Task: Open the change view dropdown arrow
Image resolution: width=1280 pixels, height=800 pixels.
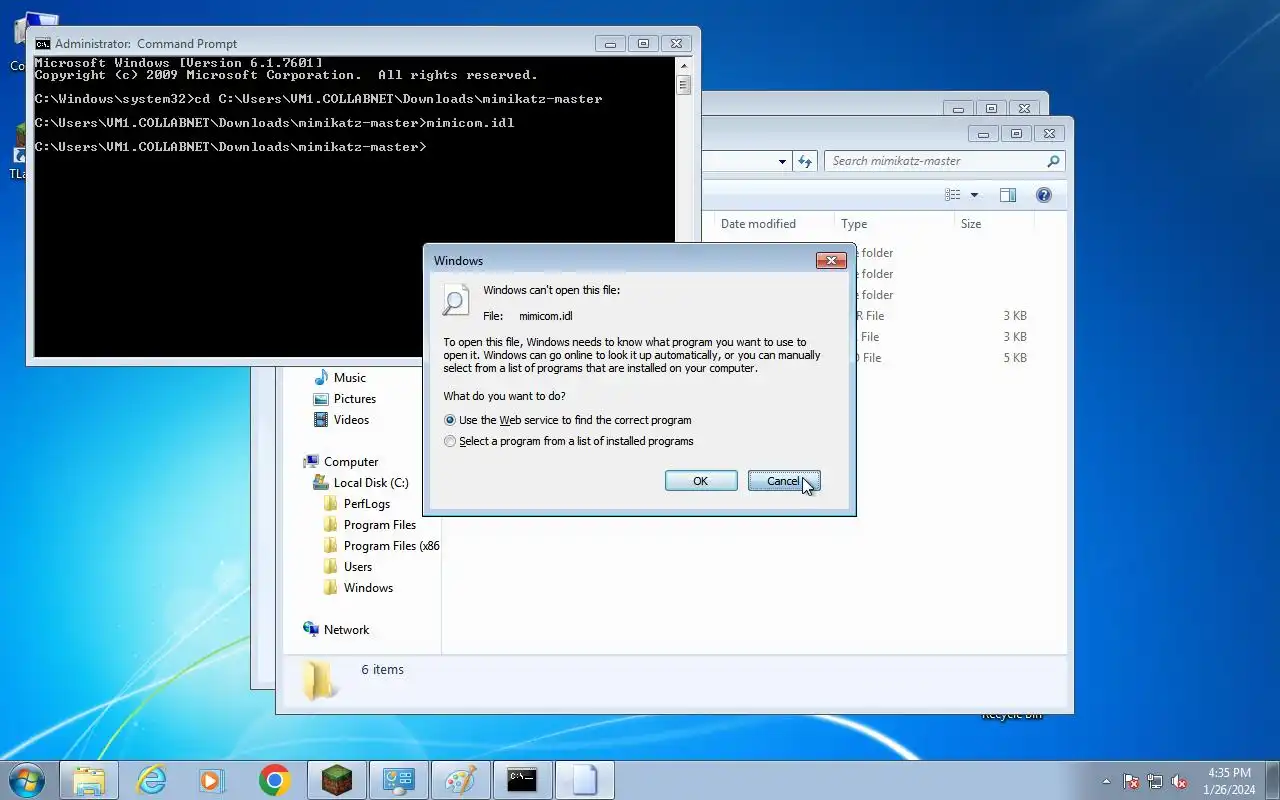Action: coord(974,195)
